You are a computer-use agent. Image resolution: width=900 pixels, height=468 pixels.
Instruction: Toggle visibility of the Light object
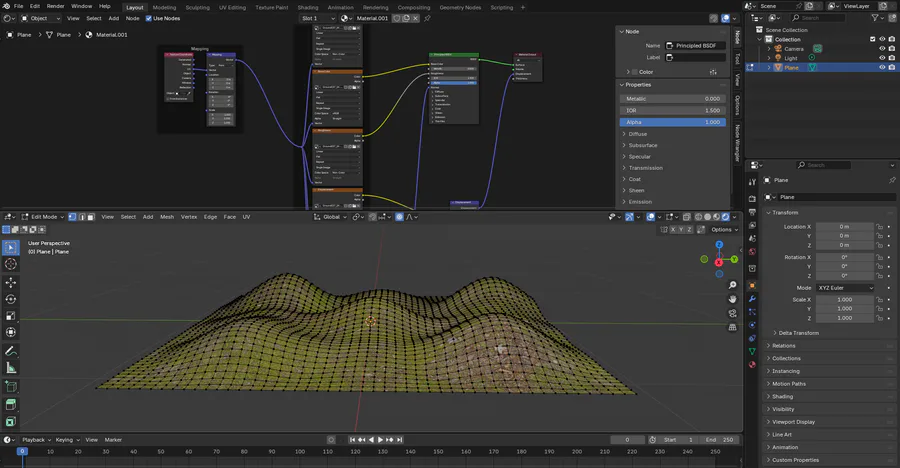point(882,58)
